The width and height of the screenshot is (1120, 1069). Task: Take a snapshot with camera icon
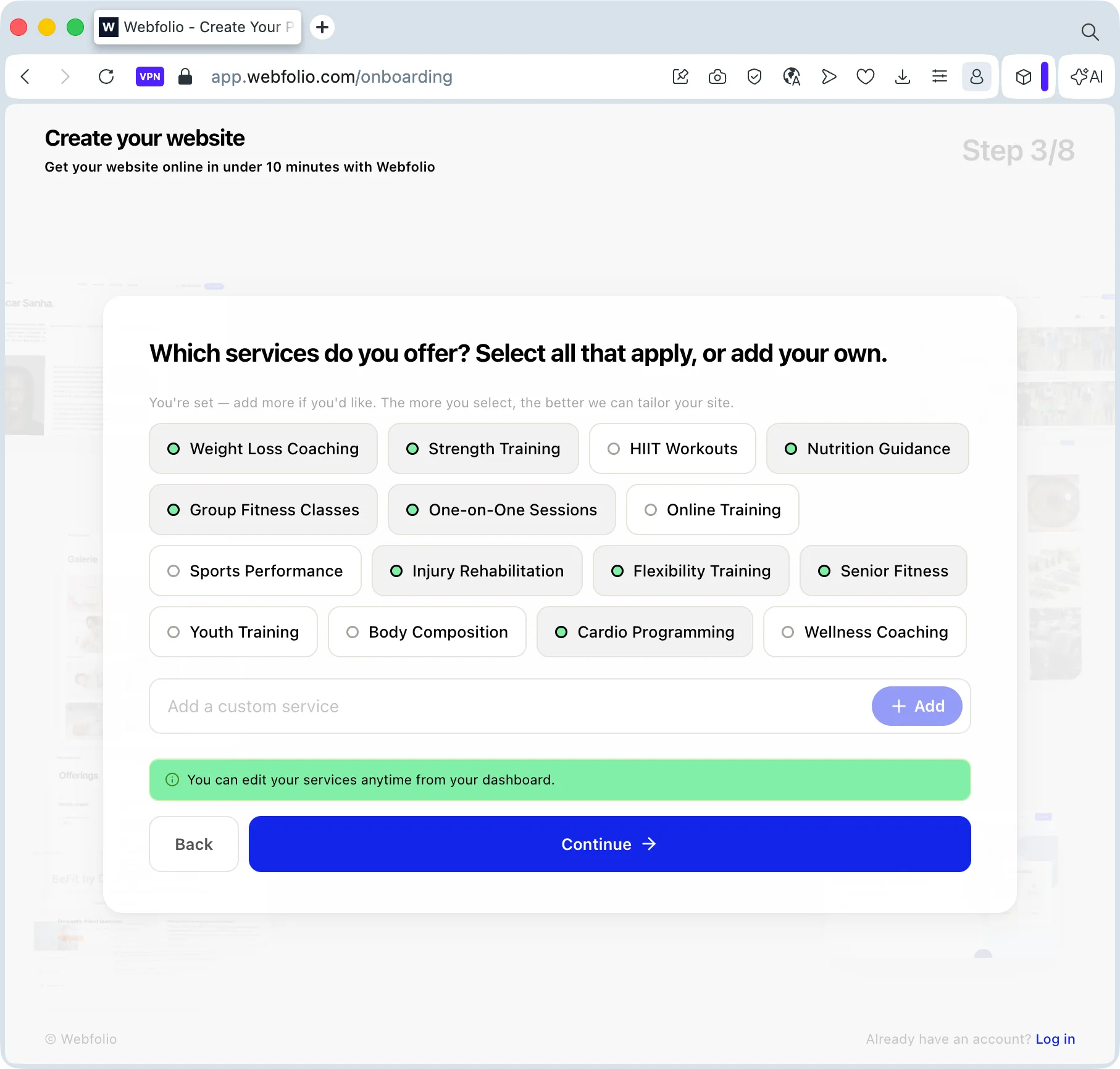click(x=717, y=77)
